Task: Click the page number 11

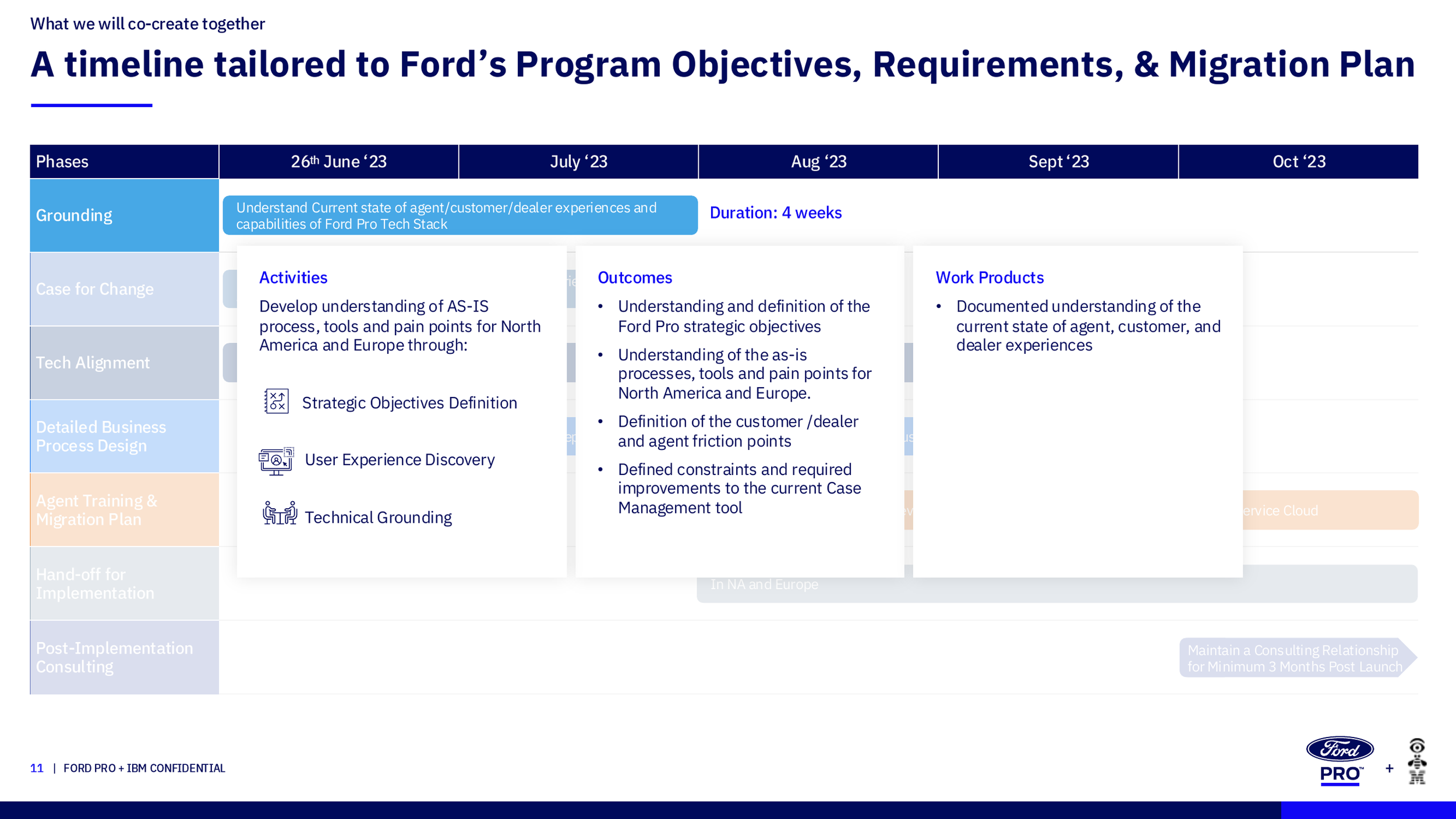Action: (37, 768)
